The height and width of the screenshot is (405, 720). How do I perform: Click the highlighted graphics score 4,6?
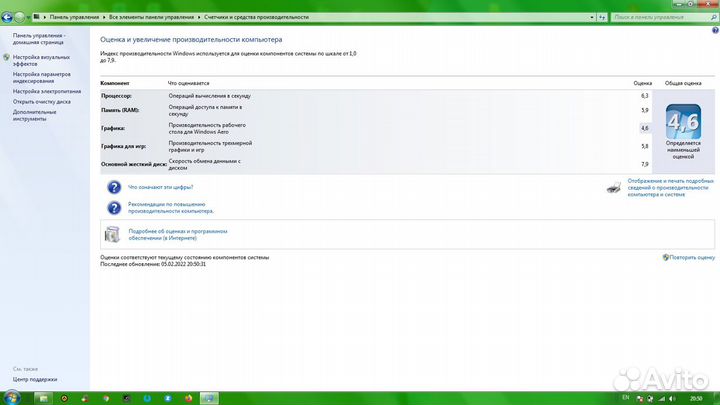pyautogui.click(x=645, y=128)
